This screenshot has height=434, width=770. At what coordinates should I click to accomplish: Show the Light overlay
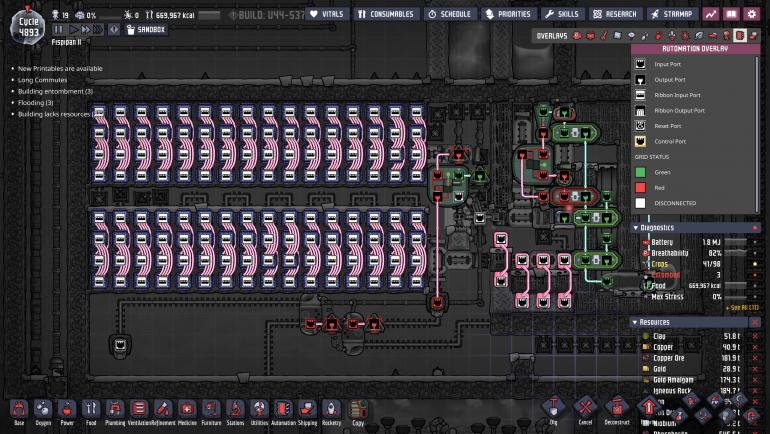(x=632, y=35)
